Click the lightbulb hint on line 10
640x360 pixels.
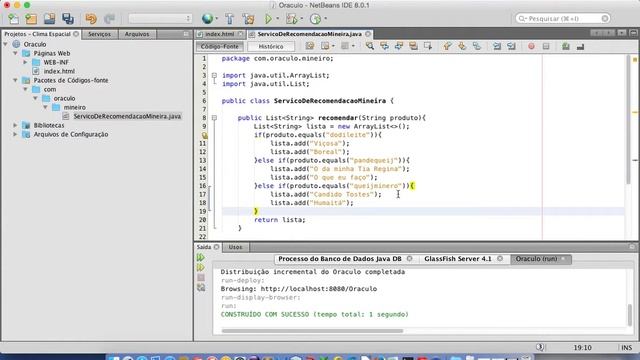pyautogui.click(x=204, y=135)
